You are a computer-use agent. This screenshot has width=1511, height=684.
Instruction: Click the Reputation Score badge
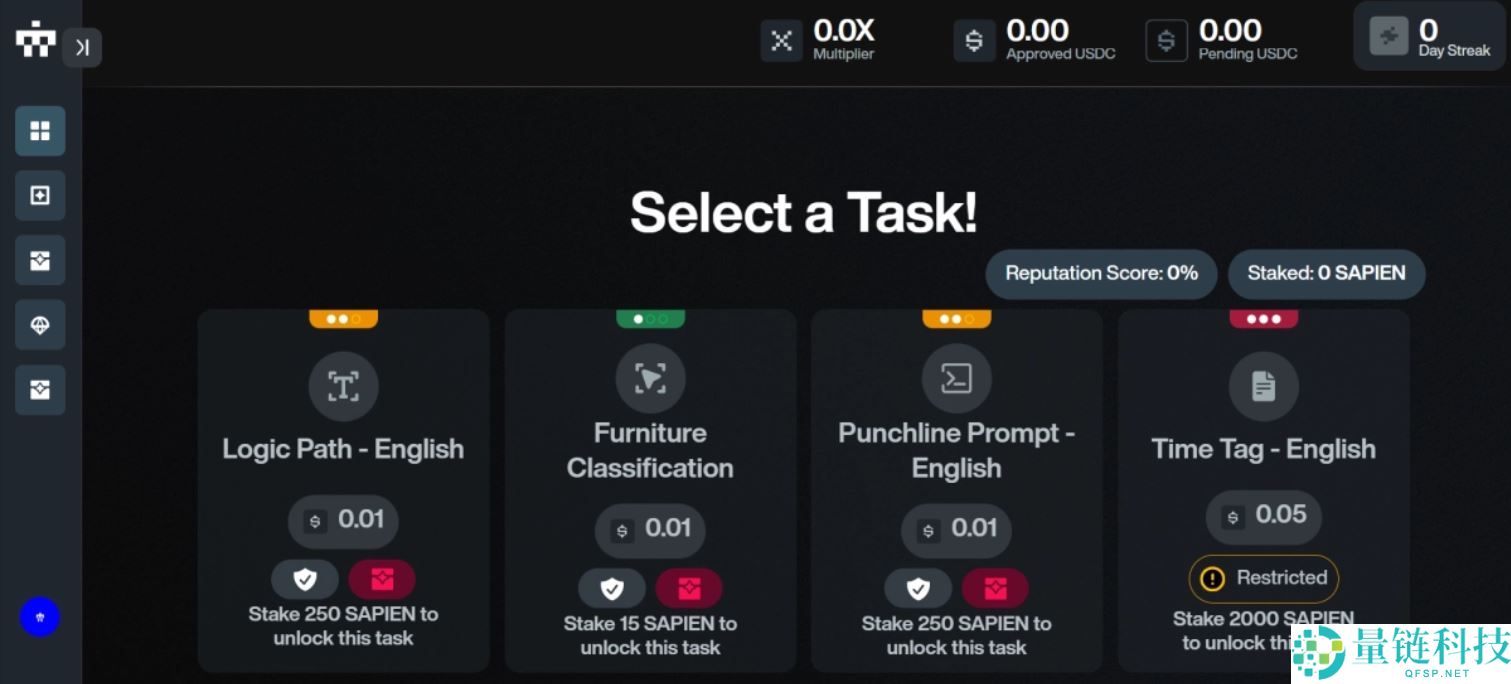[x=1101, y=273]
